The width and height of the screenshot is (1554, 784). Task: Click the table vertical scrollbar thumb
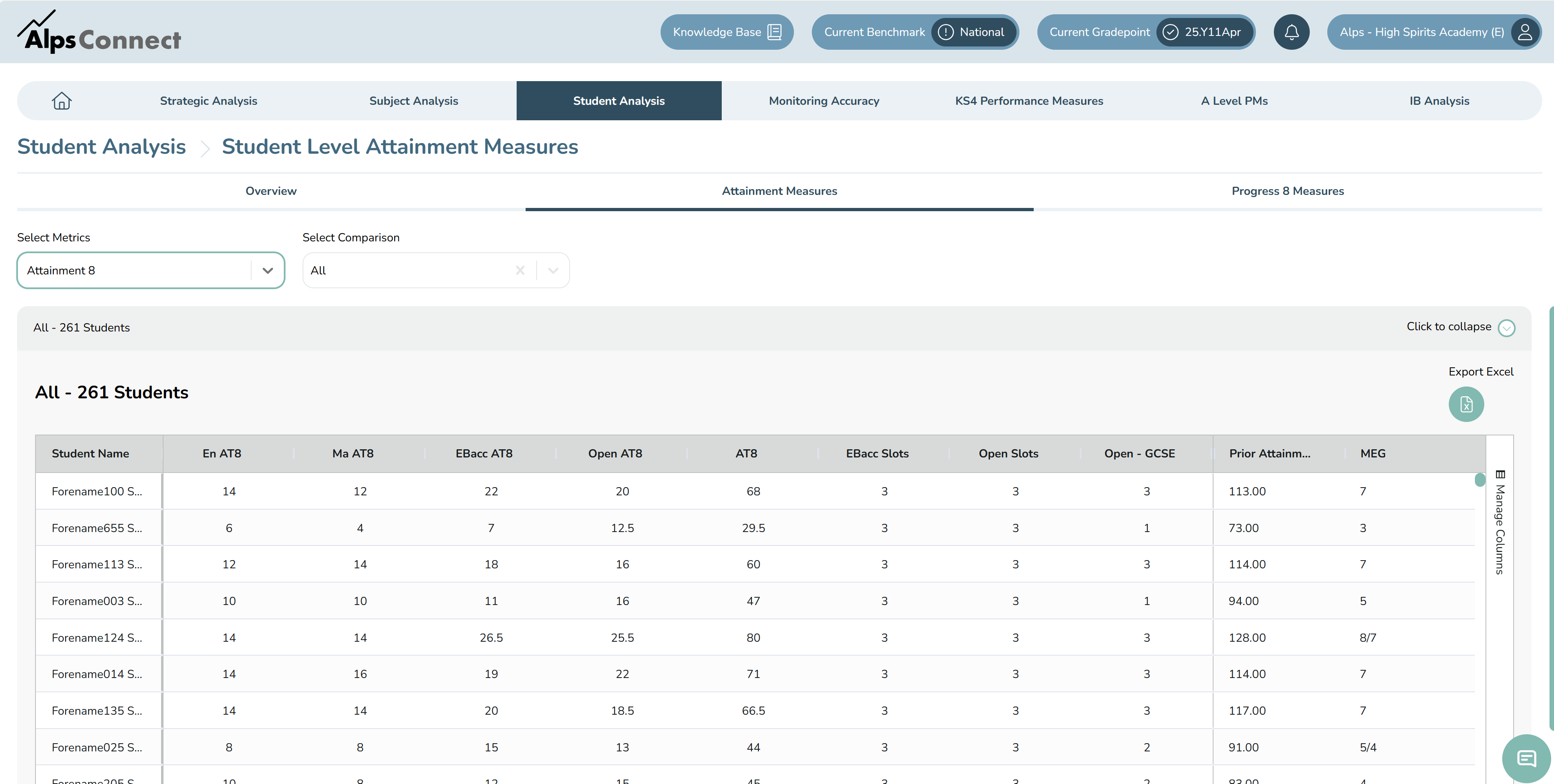point(1480,480)
